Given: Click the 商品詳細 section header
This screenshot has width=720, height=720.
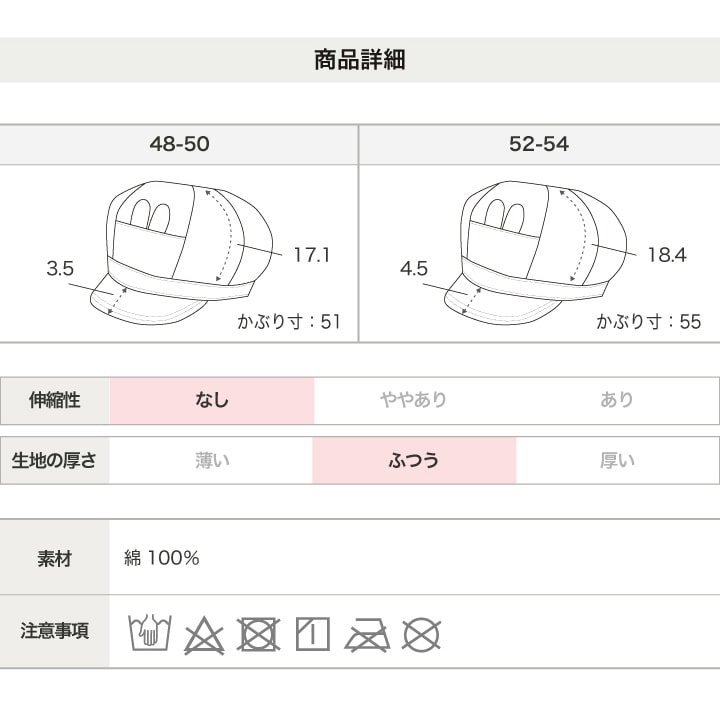Looking at the screenshot, I should (359, 60).
